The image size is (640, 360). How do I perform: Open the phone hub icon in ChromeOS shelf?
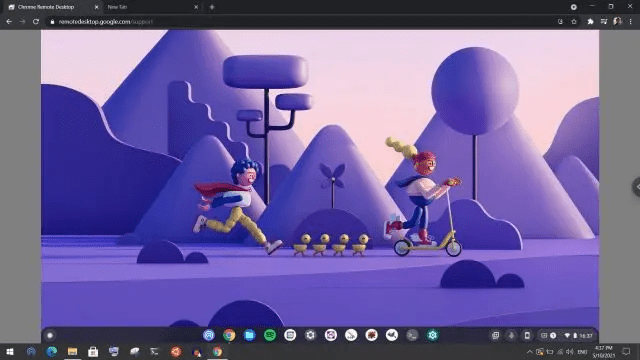pos(527,336)
